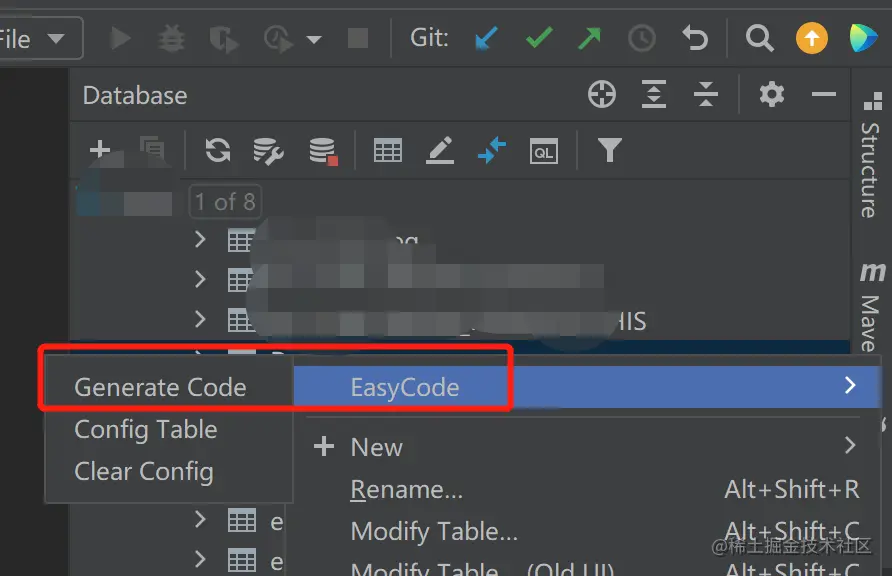Screen dimensions: 892x576
Task: Open the colorful plugin logo icon
Action: point(863,38)
